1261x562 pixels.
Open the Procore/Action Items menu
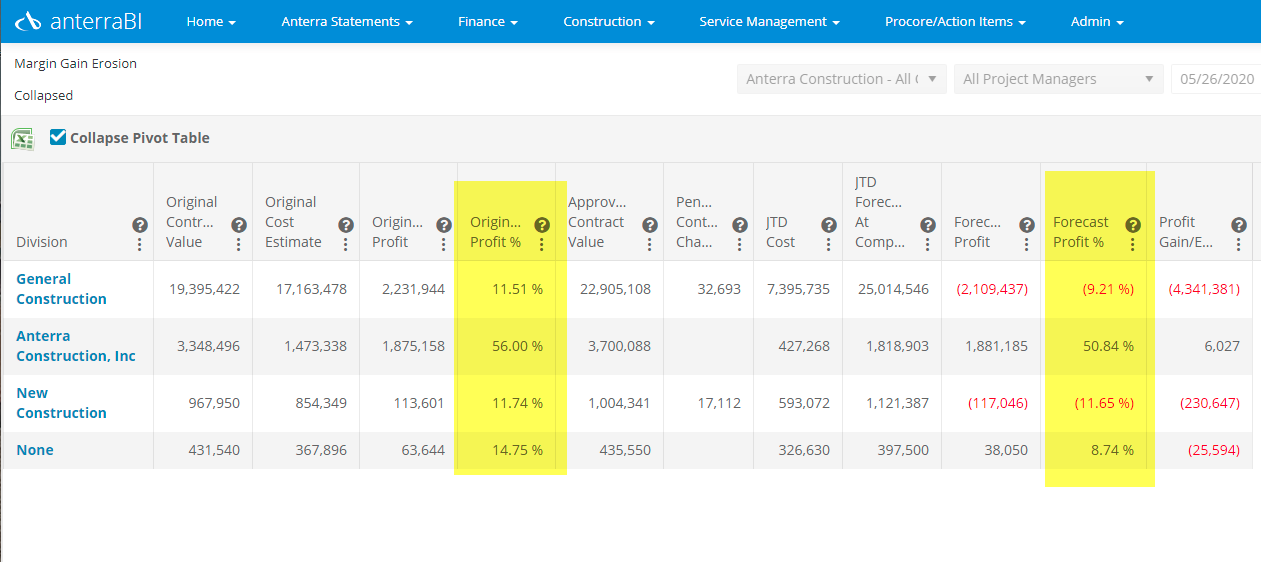(955, 21)
